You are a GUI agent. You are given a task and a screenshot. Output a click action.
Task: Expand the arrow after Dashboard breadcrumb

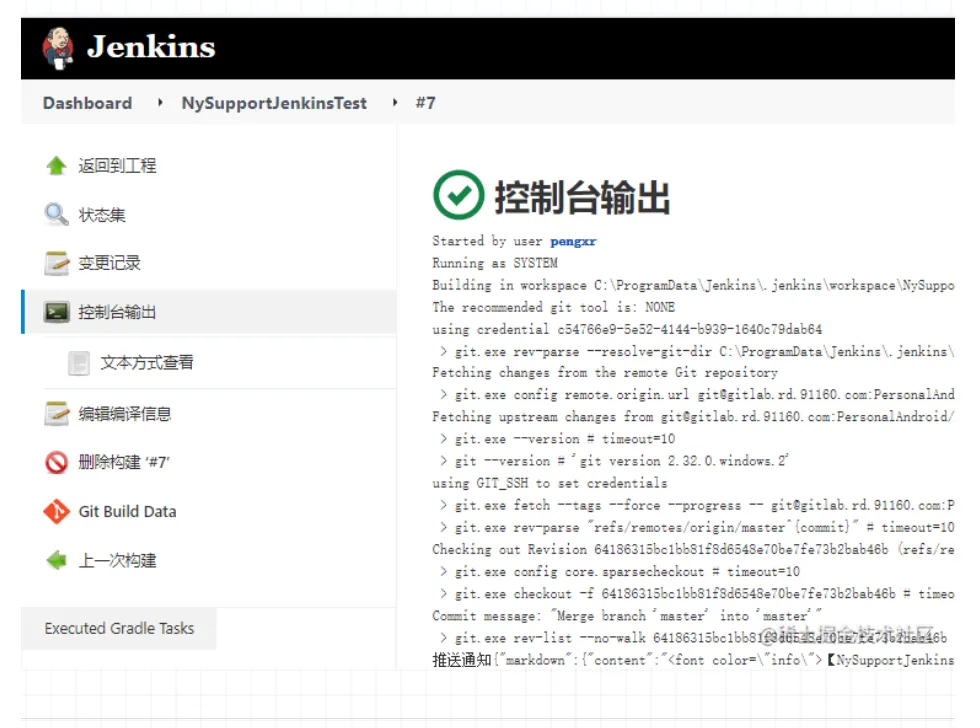pos(160,102)
